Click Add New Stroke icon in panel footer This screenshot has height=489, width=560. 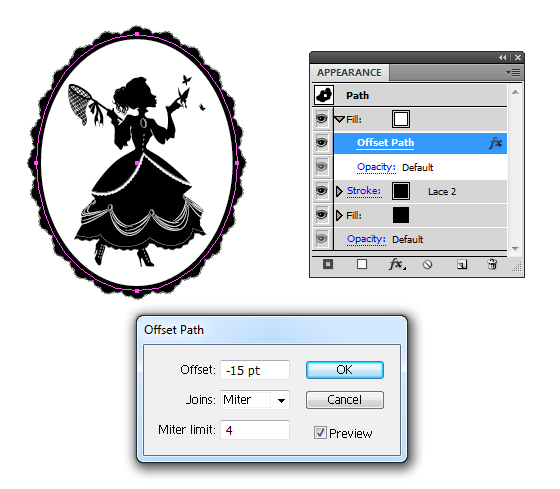point(328,264)
